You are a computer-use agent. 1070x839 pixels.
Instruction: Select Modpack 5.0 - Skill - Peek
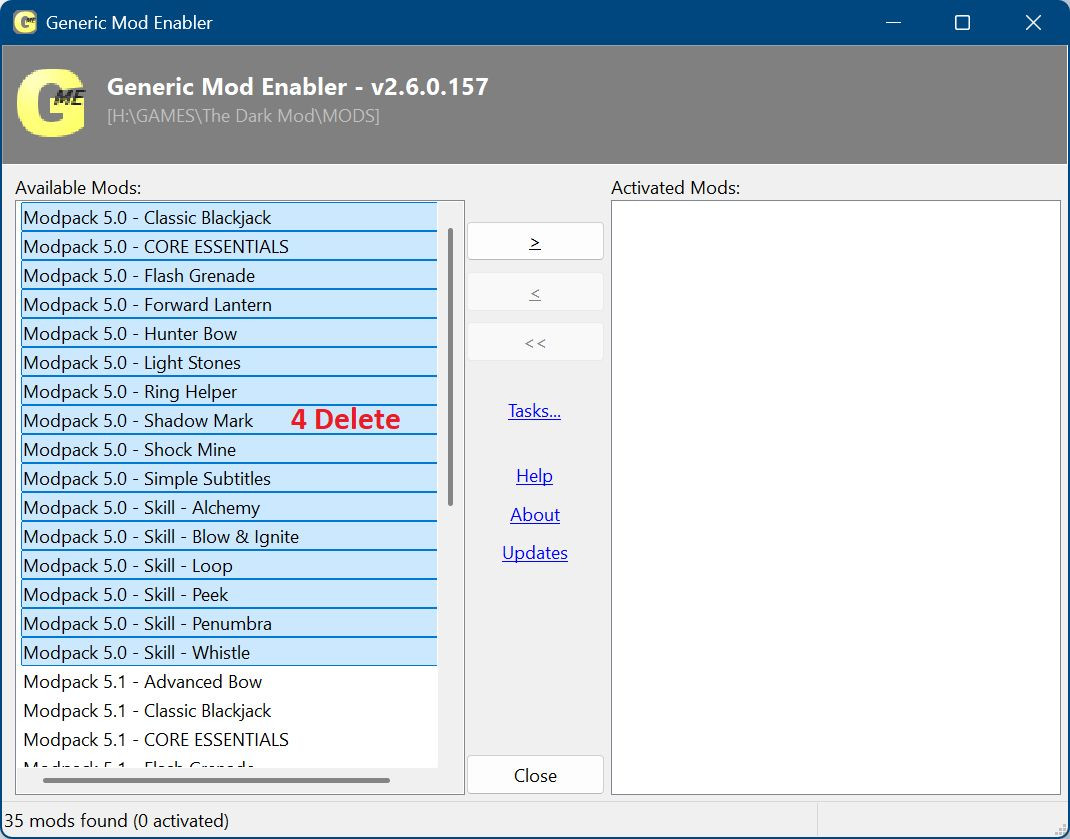pyautogui.click(x=229, y=595)
